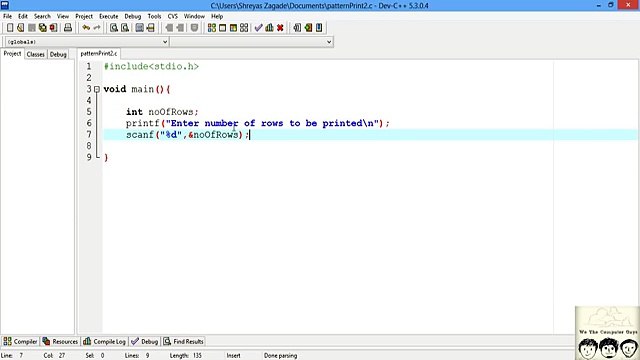Switch to the Classes sidebar tab

(36, 54)
